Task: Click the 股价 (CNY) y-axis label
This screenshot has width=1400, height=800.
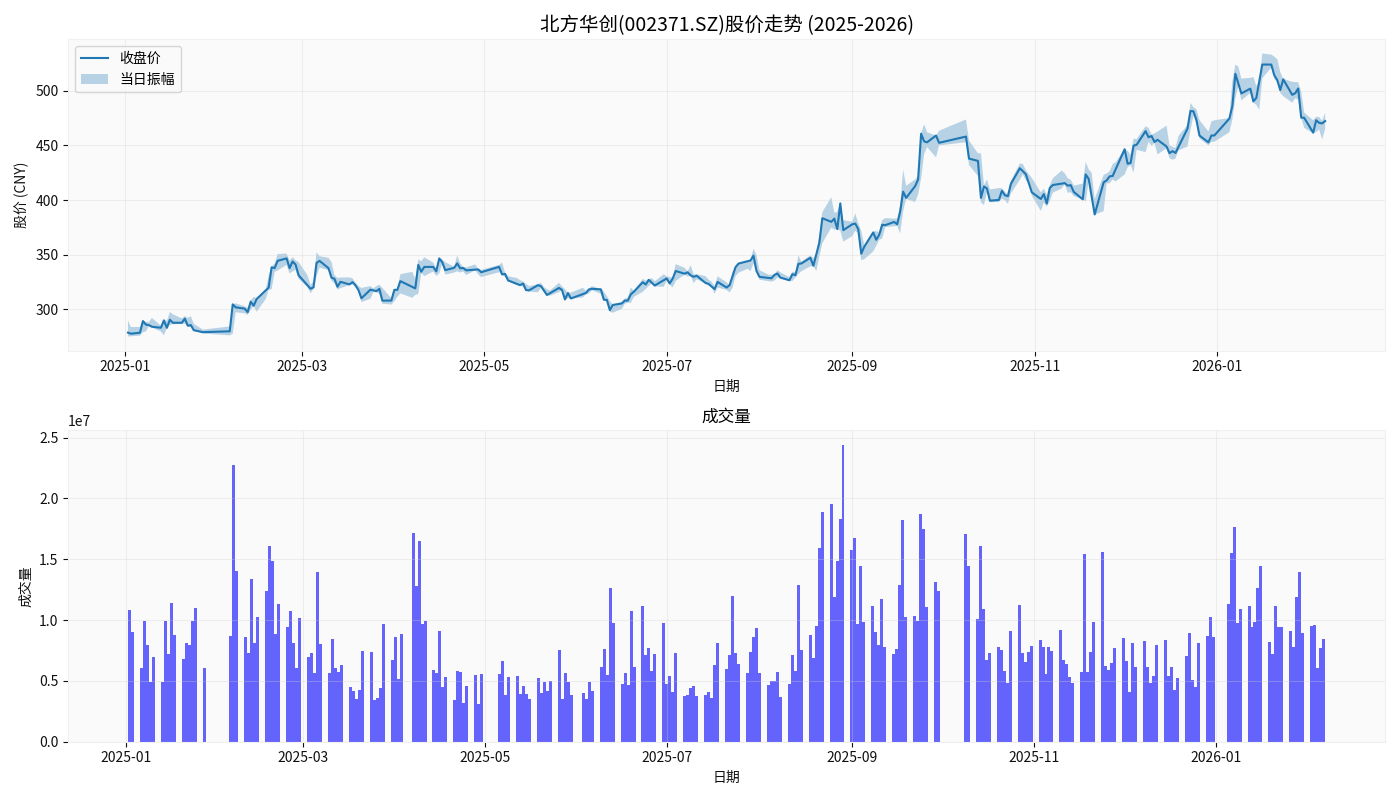Action: pyautogui.click(x=21, y=195)
